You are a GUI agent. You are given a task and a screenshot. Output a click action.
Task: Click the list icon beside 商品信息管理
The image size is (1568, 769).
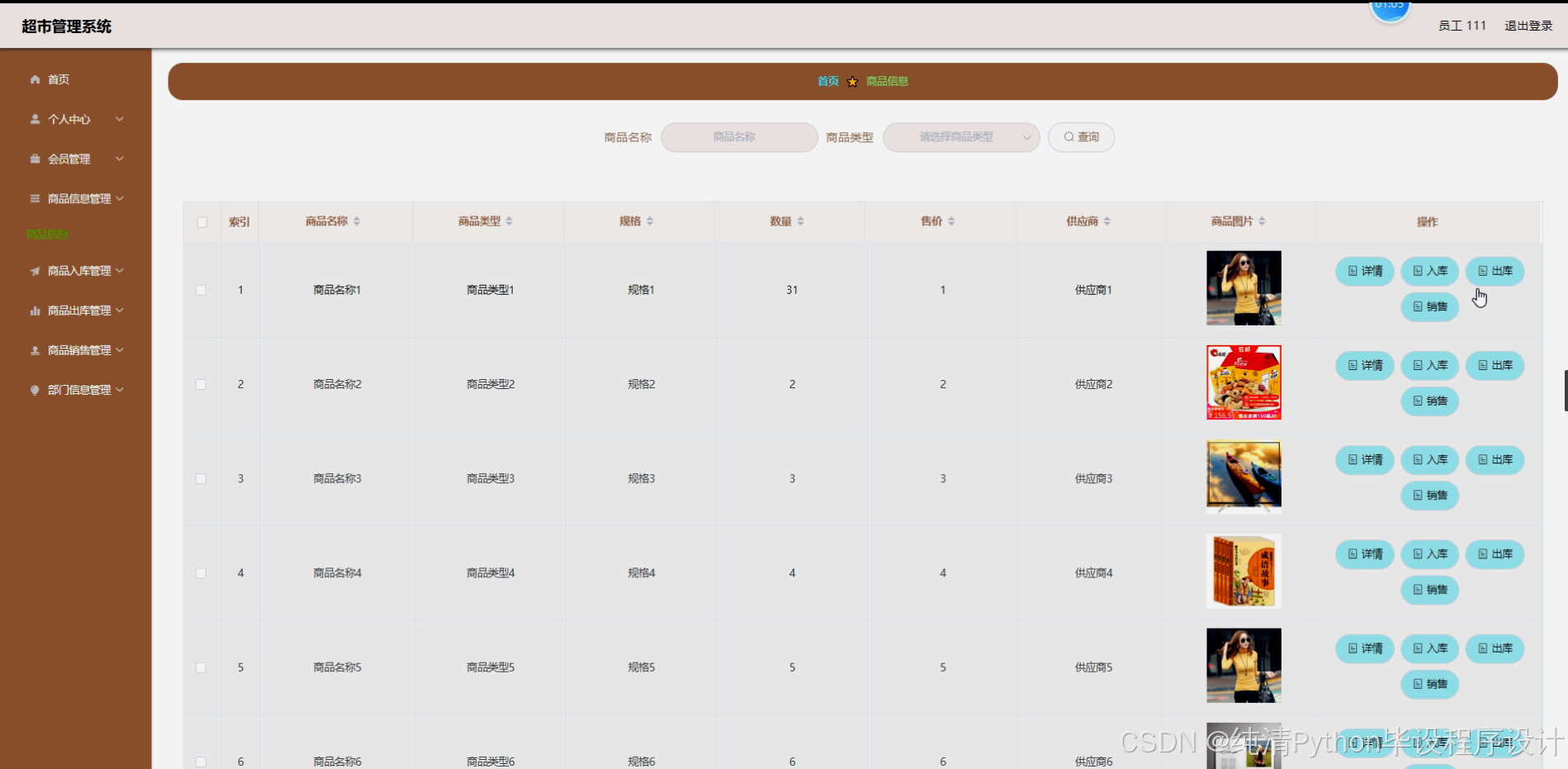pyautogui.click(x=35, y=198)
